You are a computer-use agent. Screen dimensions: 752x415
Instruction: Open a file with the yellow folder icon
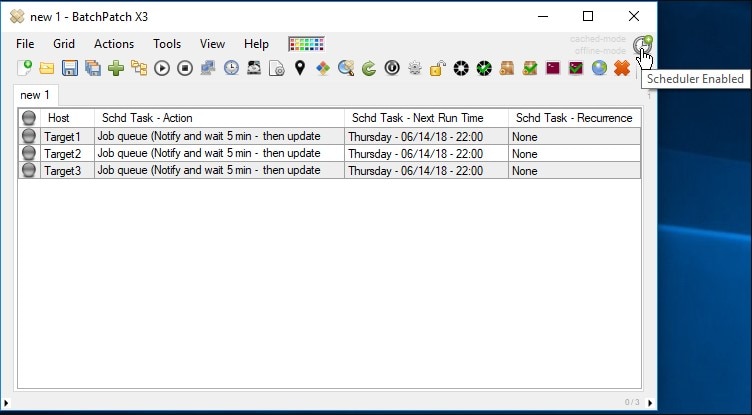click(47, 68)
